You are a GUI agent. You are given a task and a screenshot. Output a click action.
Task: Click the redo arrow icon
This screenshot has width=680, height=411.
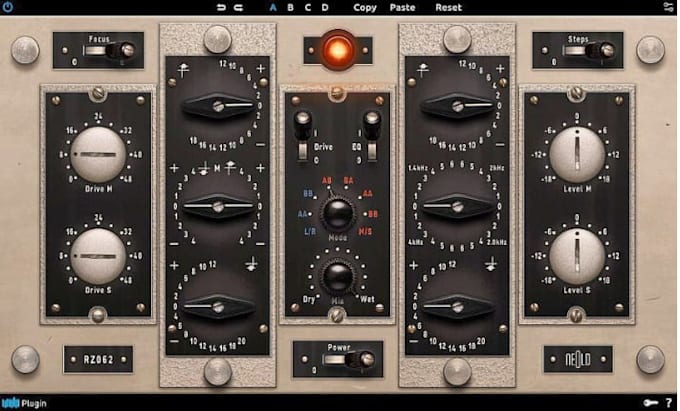point(238,7)
